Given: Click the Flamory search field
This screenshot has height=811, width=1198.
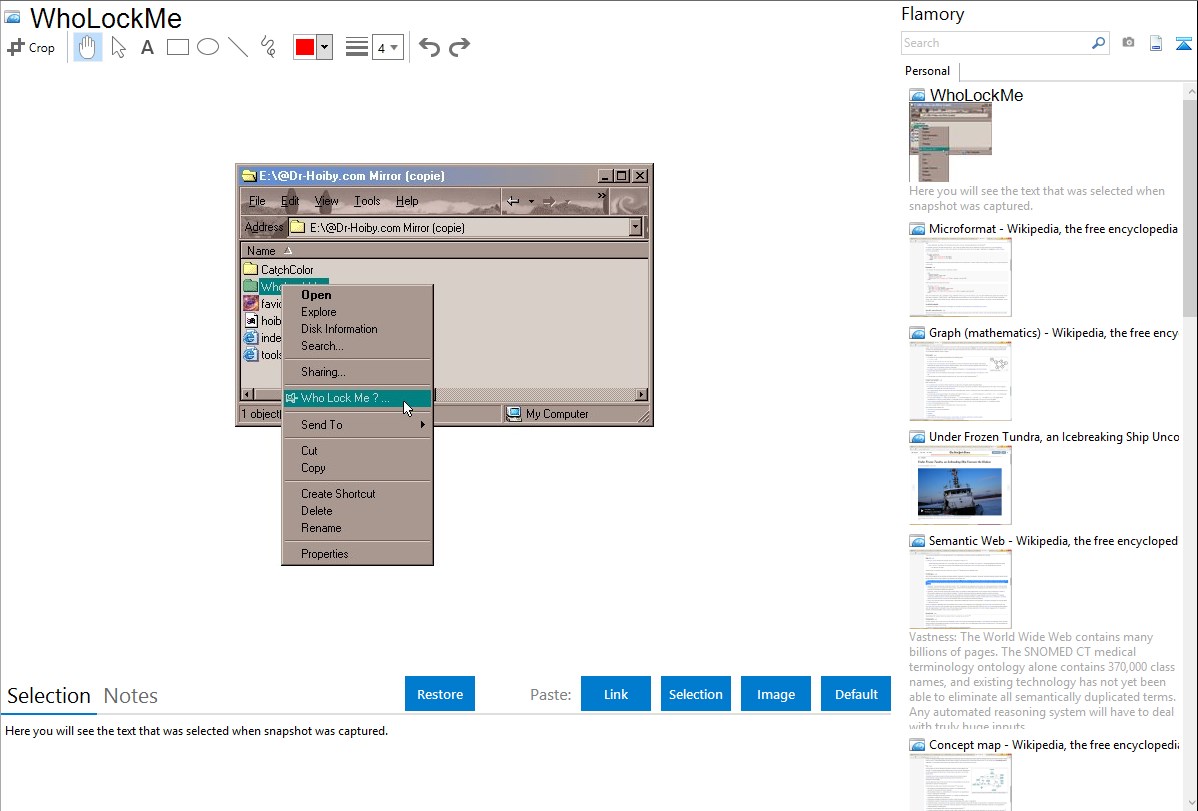Looking at the screenshot, I should point(995,43).
